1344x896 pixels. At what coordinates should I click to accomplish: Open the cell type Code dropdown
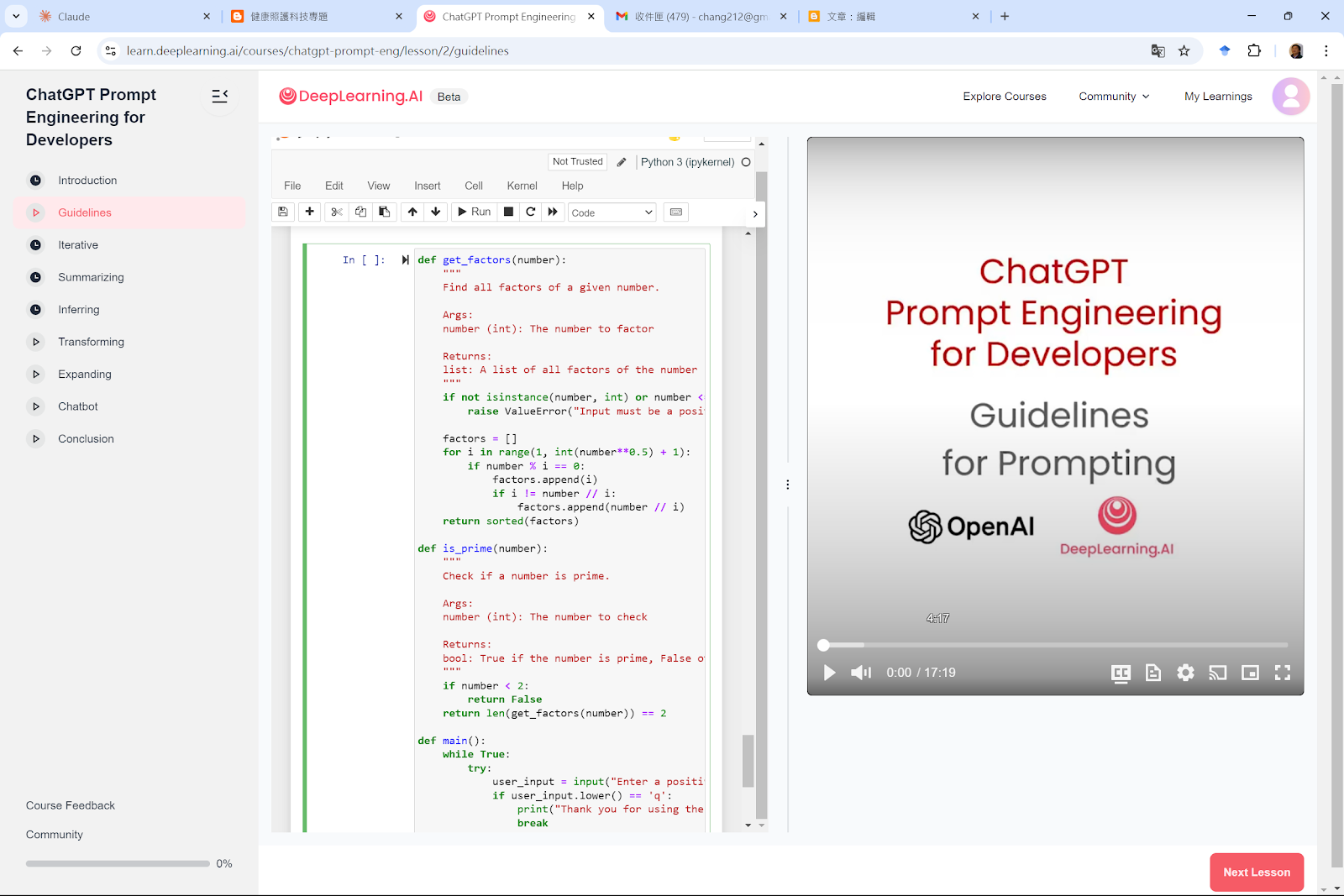pos(612,212)
